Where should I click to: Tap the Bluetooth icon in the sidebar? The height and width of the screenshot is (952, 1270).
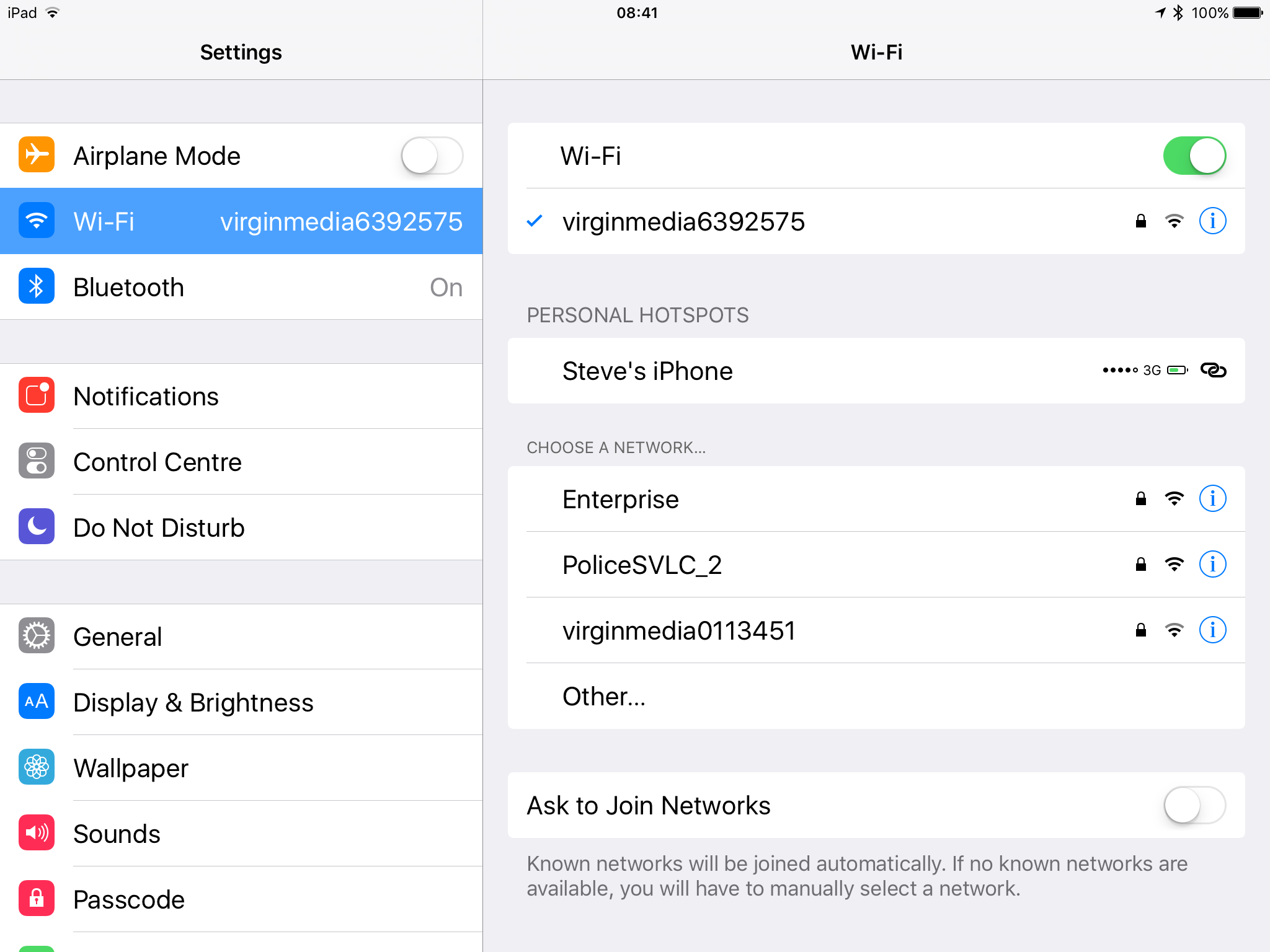[x=37, y=286]
